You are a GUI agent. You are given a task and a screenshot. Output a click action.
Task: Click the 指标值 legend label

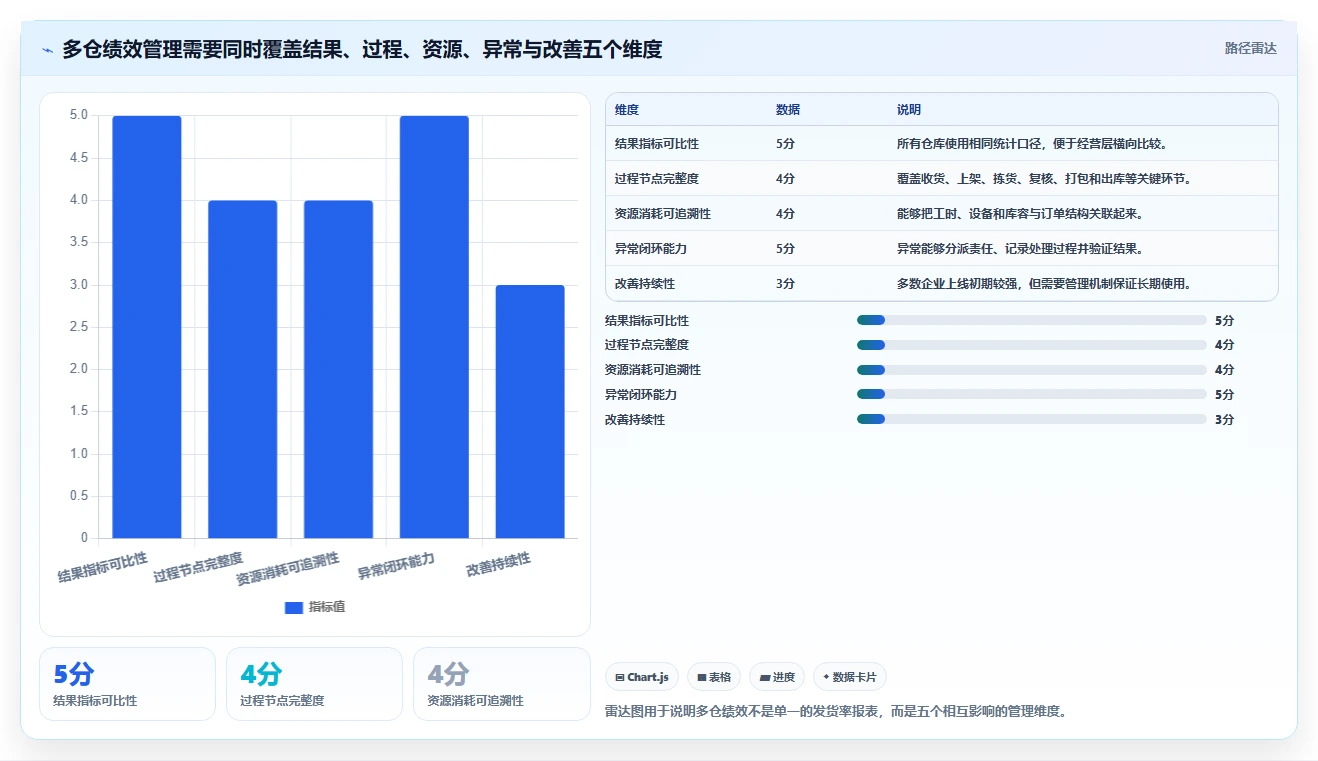tap(327, 607)
